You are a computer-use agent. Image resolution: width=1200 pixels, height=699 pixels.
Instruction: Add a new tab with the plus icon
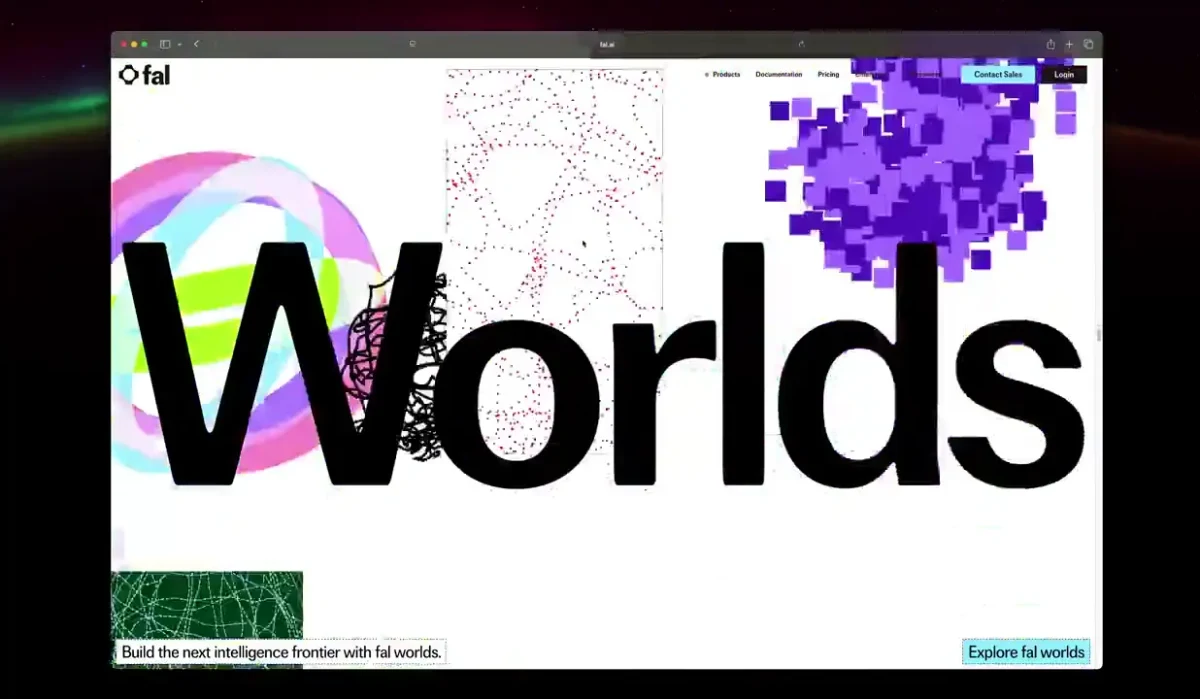click(x=1069, y=44)
